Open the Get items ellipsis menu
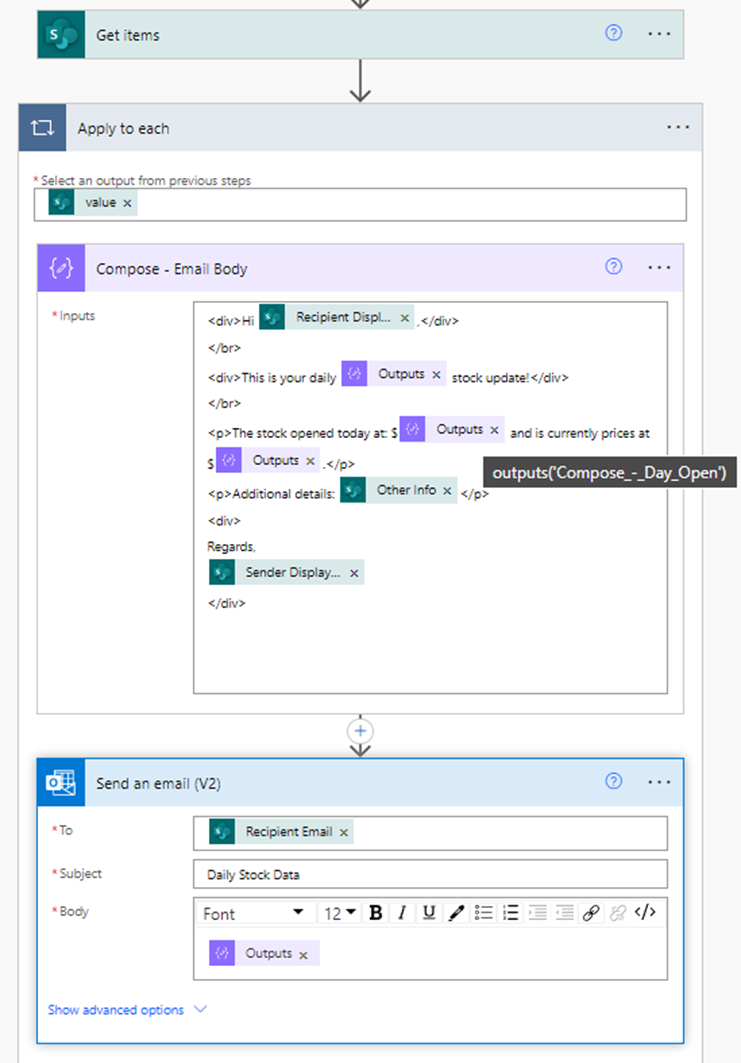741x1063 pixels. [x=659, y=34]
